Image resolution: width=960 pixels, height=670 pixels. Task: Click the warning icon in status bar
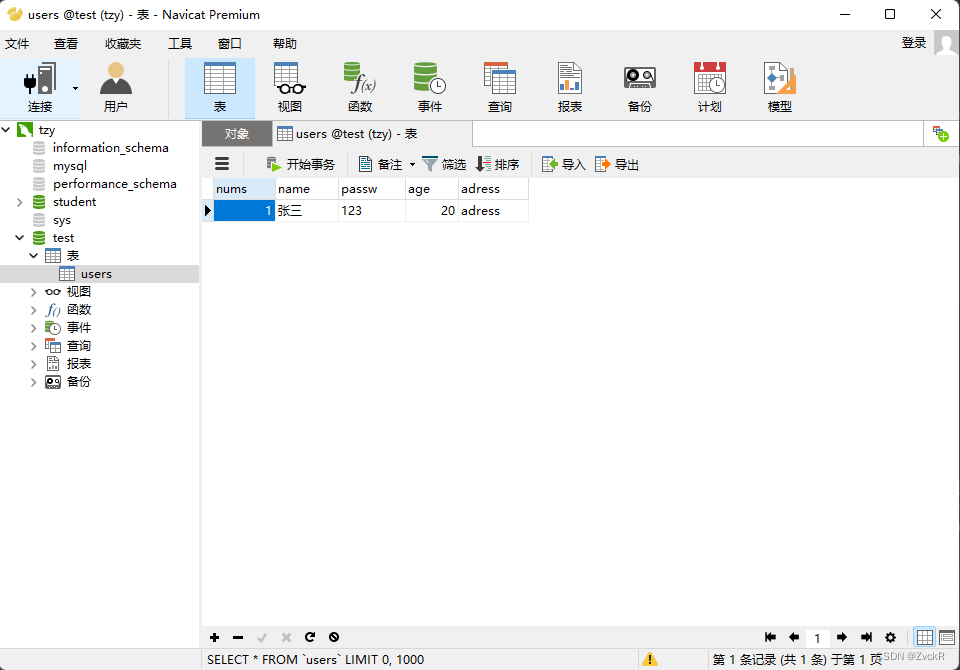pos(650,660)
